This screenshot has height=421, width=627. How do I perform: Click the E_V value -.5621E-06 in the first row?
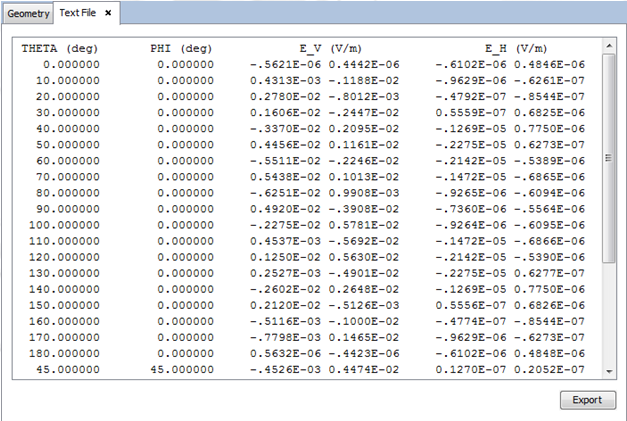pos(286,65)
